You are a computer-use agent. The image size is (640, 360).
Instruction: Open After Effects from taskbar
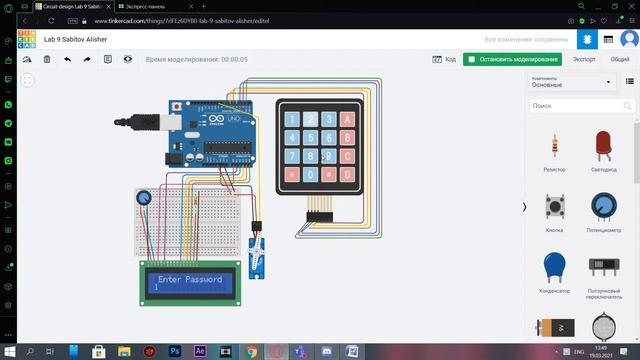(x=200, y=351)
